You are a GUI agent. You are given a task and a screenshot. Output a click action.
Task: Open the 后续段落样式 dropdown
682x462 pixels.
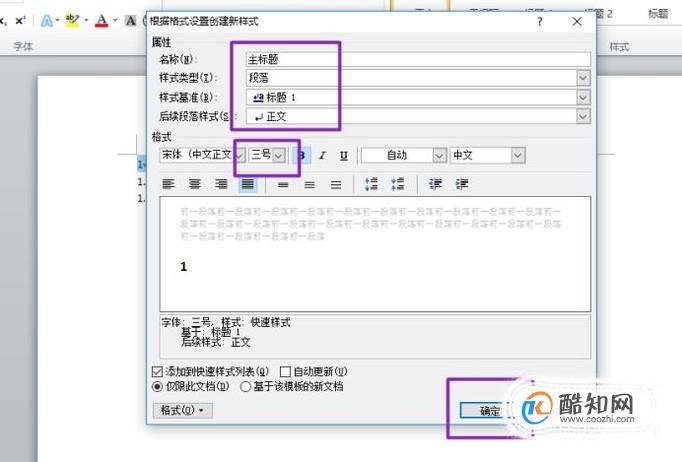coord(583,117)
